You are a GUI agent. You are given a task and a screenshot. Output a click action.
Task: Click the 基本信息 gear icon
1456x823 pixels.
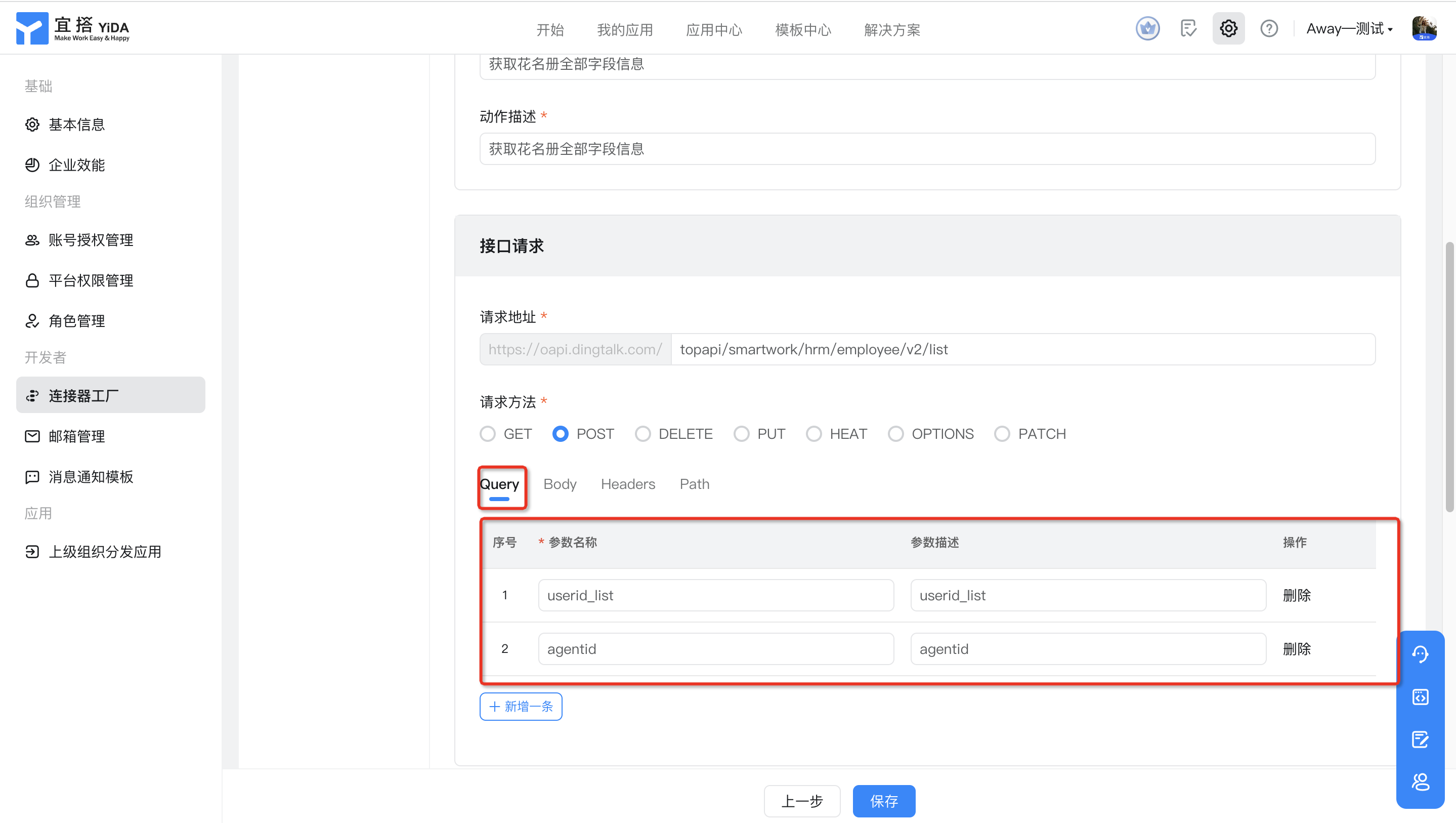pyautogui.click(x=32, y=125)
